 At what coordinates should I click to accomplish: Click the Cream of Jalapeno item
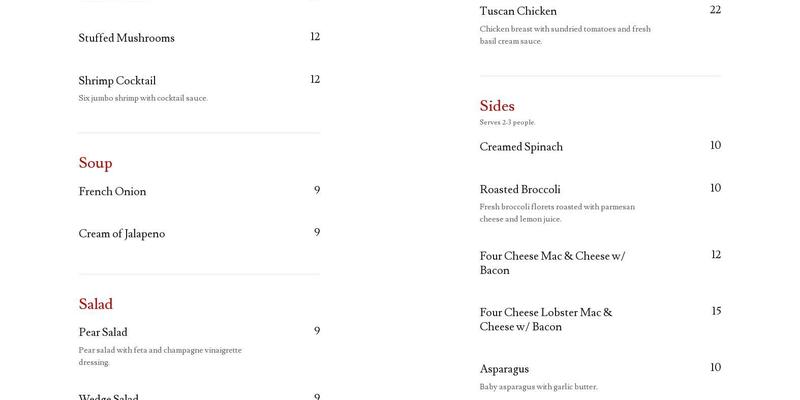(x=121, y=234)
